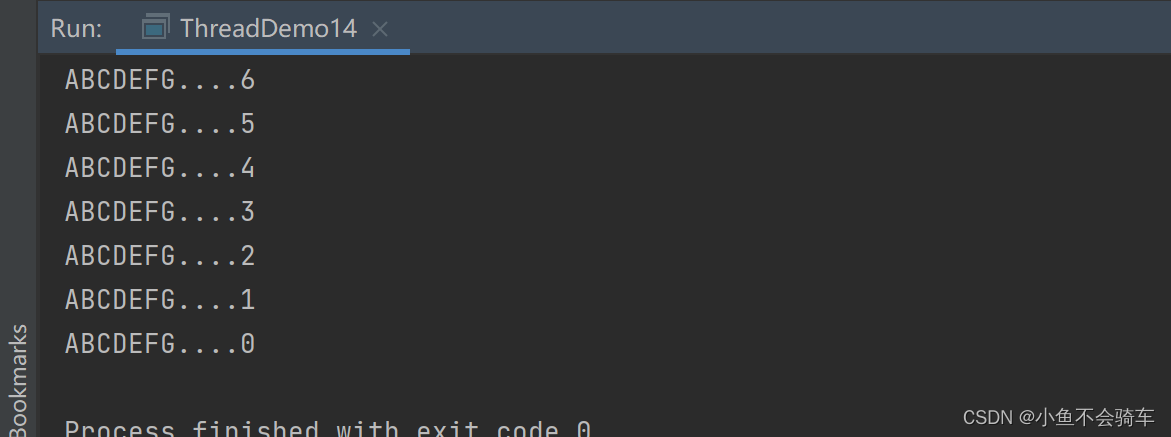Click the output line ABCDEFG....3
The image size is (1171, 437).
tap(160, 212)
